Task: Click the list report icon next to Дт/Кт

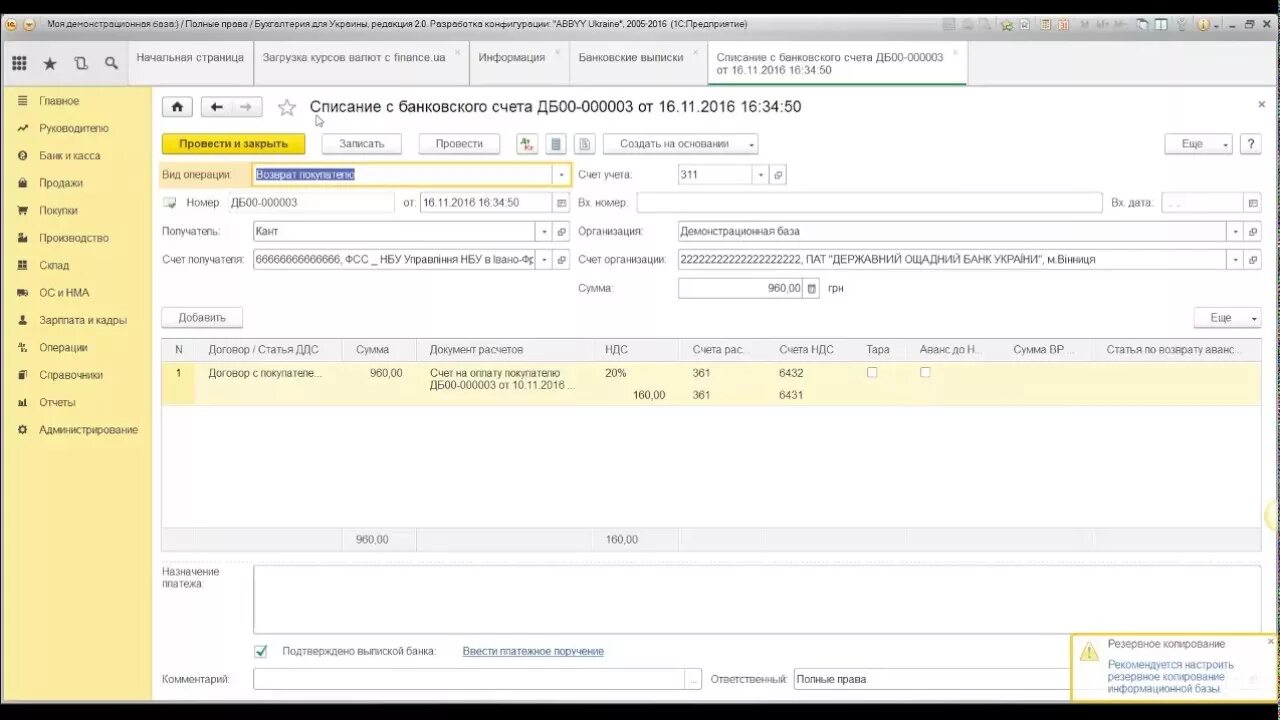Action: (x=557, y=144)
